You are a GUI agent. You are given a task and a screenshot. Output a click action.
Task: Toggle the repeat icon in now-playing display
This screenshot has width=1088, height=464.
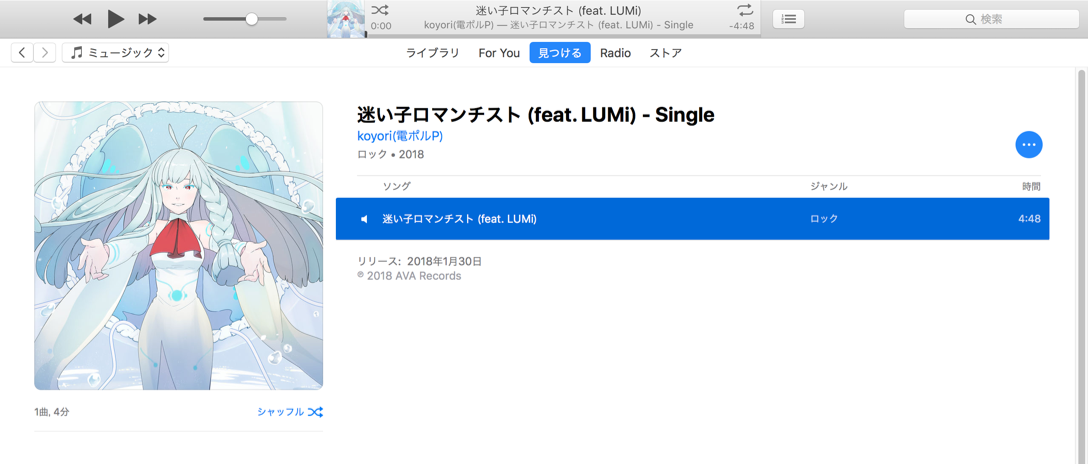click(x=745, y=10)
